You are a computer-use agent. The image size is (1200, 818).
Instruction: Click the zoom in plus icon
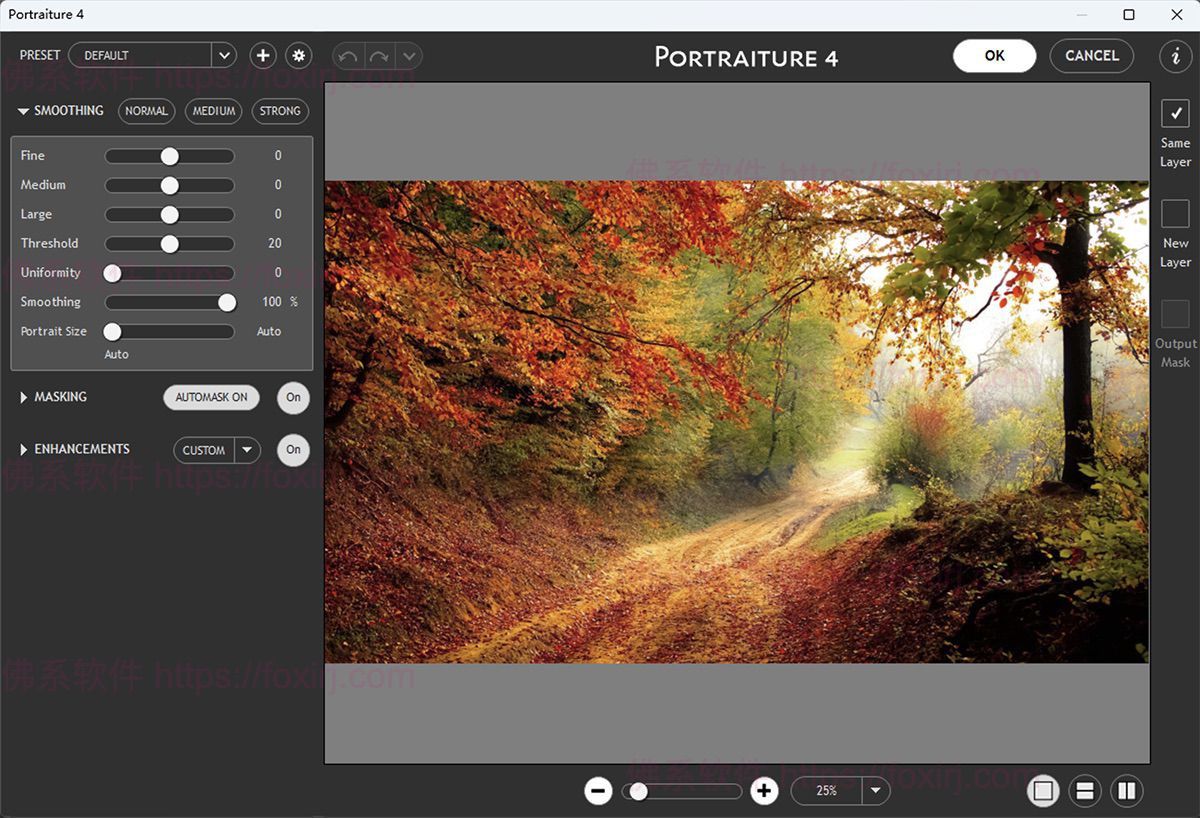pyautogui.click(x=764, y=791)
